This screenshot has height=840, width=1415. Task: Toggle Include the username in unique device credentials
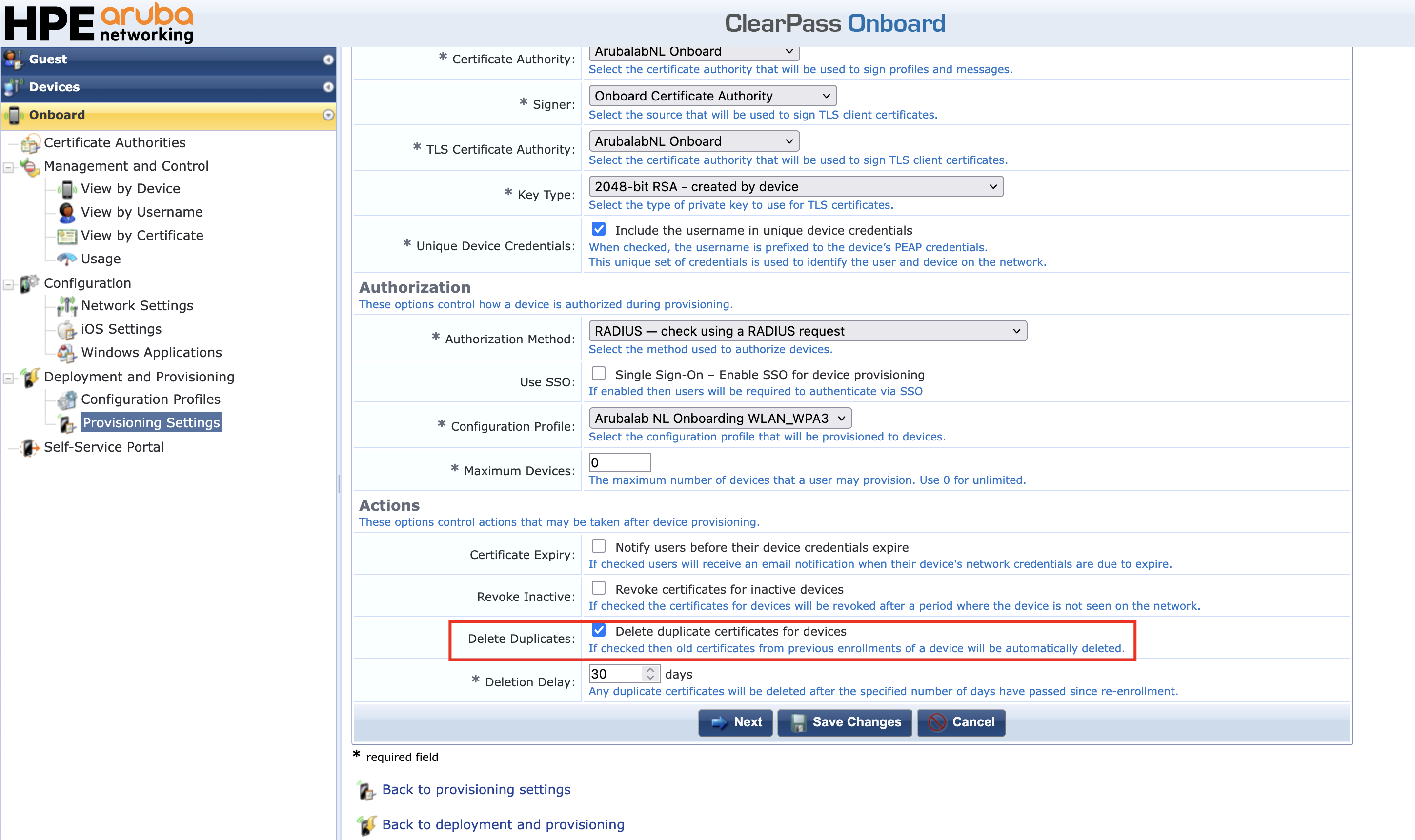pos(598,229)
